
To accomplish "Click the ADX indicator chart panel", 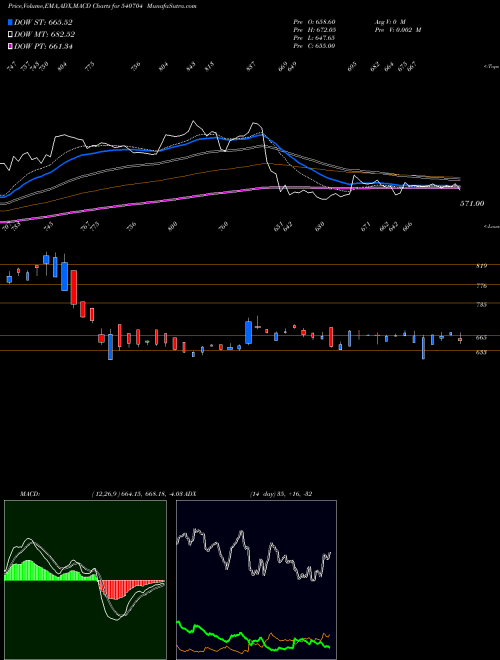I will (256, 580).
